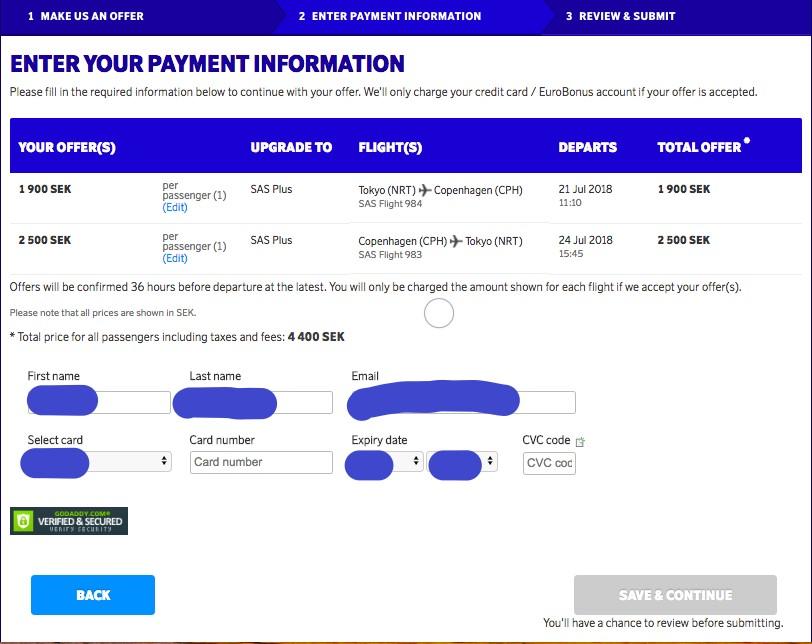812x644 pixels.
Task: Click the Total Offer column header
Action: (700, 147)
